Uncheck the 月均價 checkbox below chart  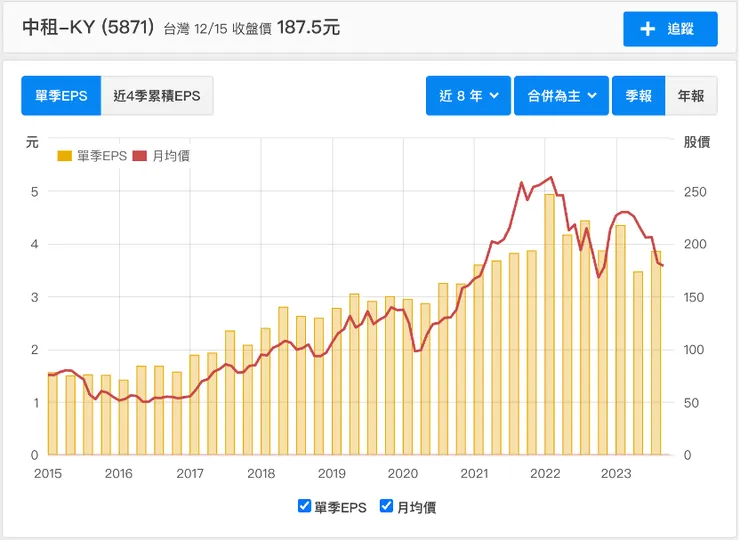386,506
